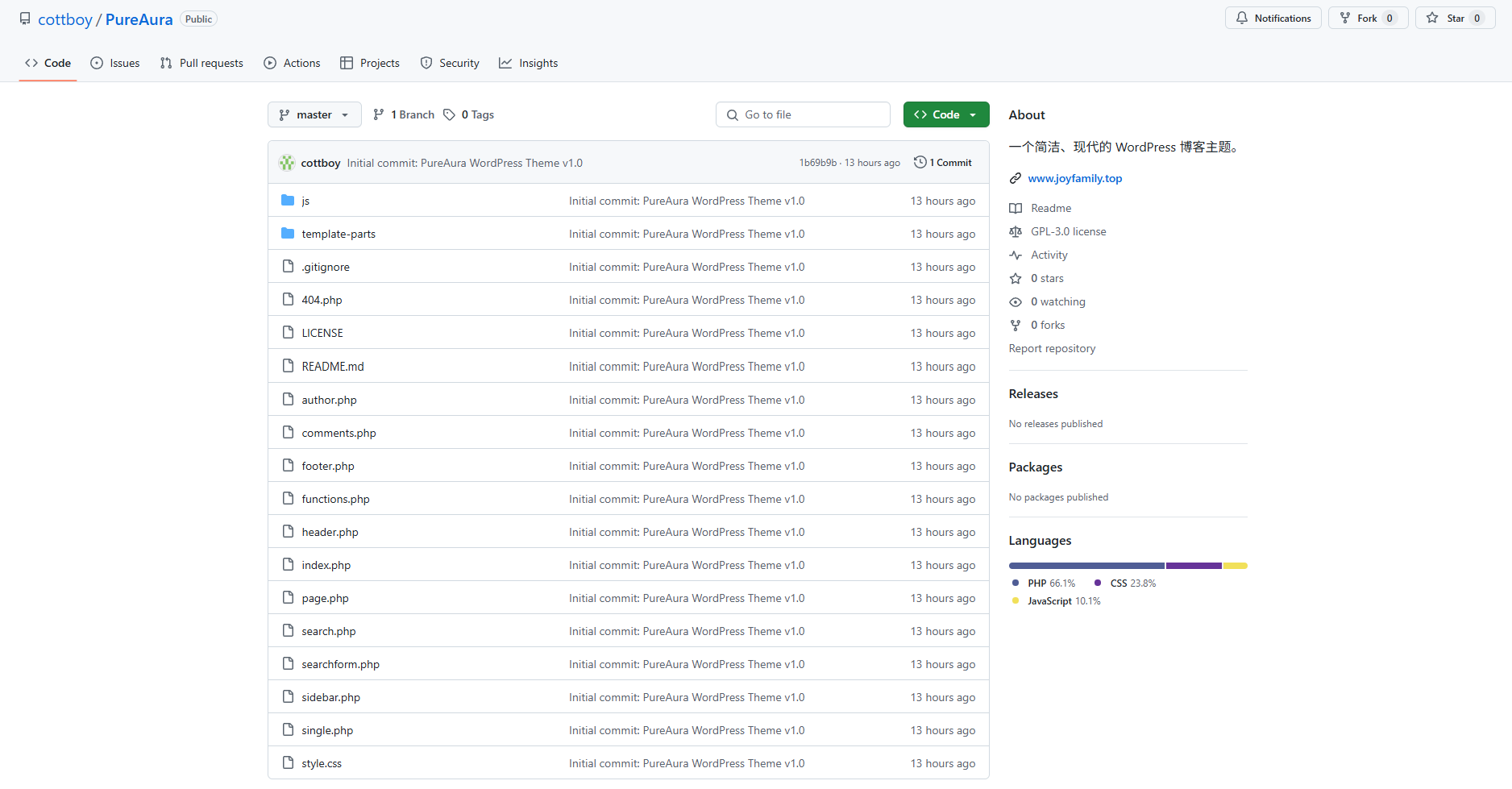Click the magnifier icon in Go to file
Image resolution: width=1512 pixels, height=789 pixels.
pyautogui.click(x=733, y=115)
